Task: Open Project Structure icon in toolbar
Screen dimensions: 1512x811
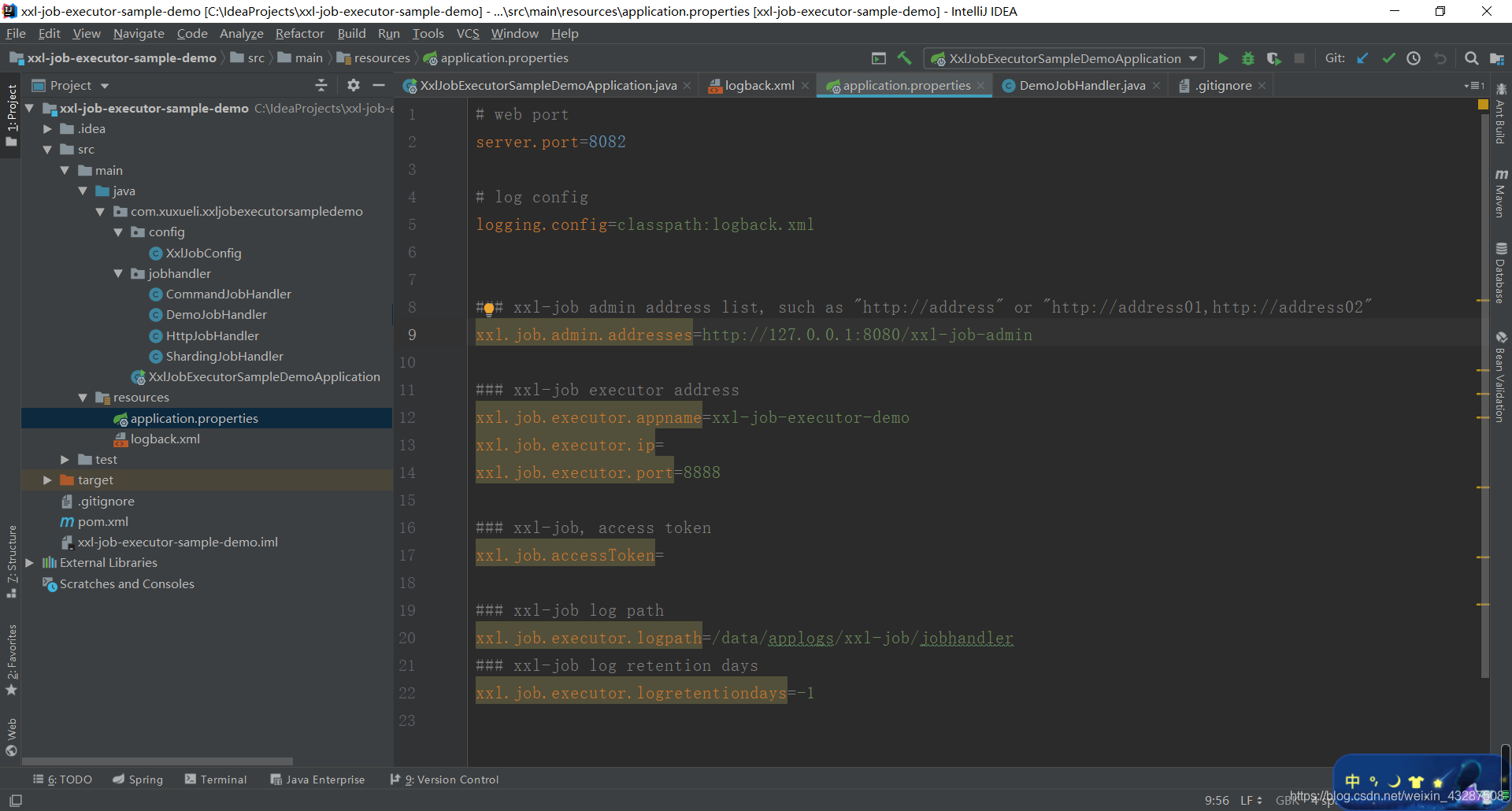Action: point(1497,58)
